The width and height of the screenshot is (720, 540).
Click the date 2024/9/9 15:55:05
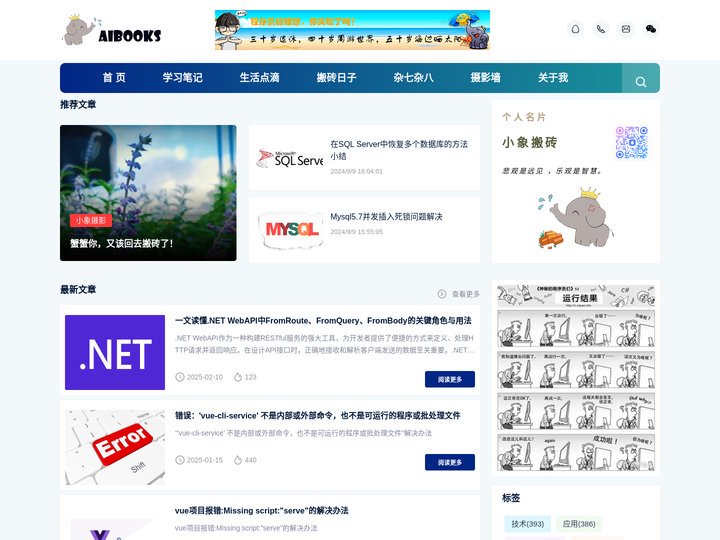(x=356, y=232)
